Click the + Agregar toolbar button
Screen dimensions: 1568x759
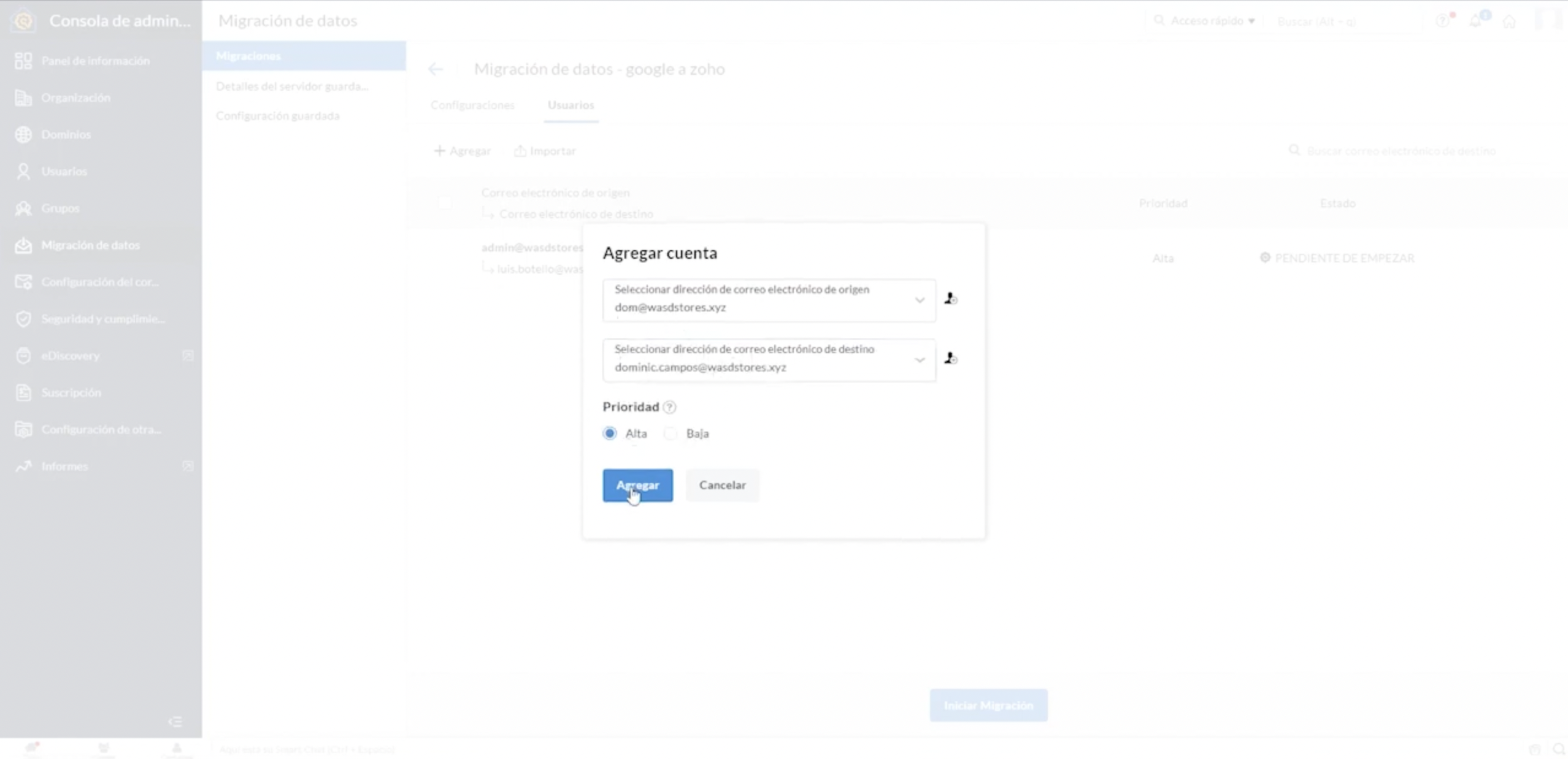coord(462,151)
